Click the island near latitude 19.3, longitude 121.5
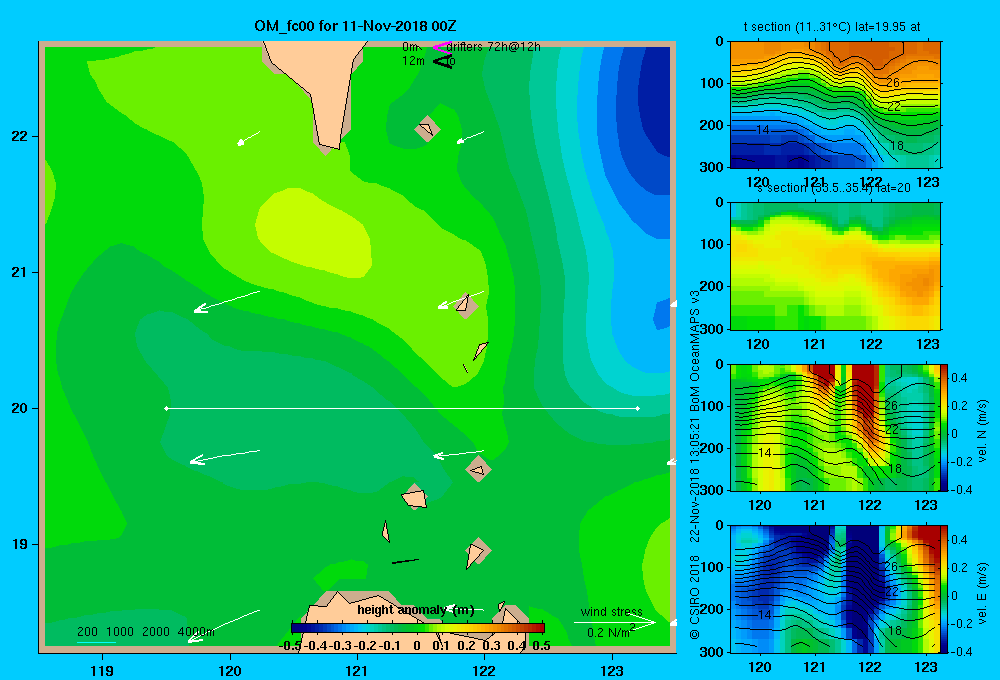1000x680 pixels. pos(415,497)
